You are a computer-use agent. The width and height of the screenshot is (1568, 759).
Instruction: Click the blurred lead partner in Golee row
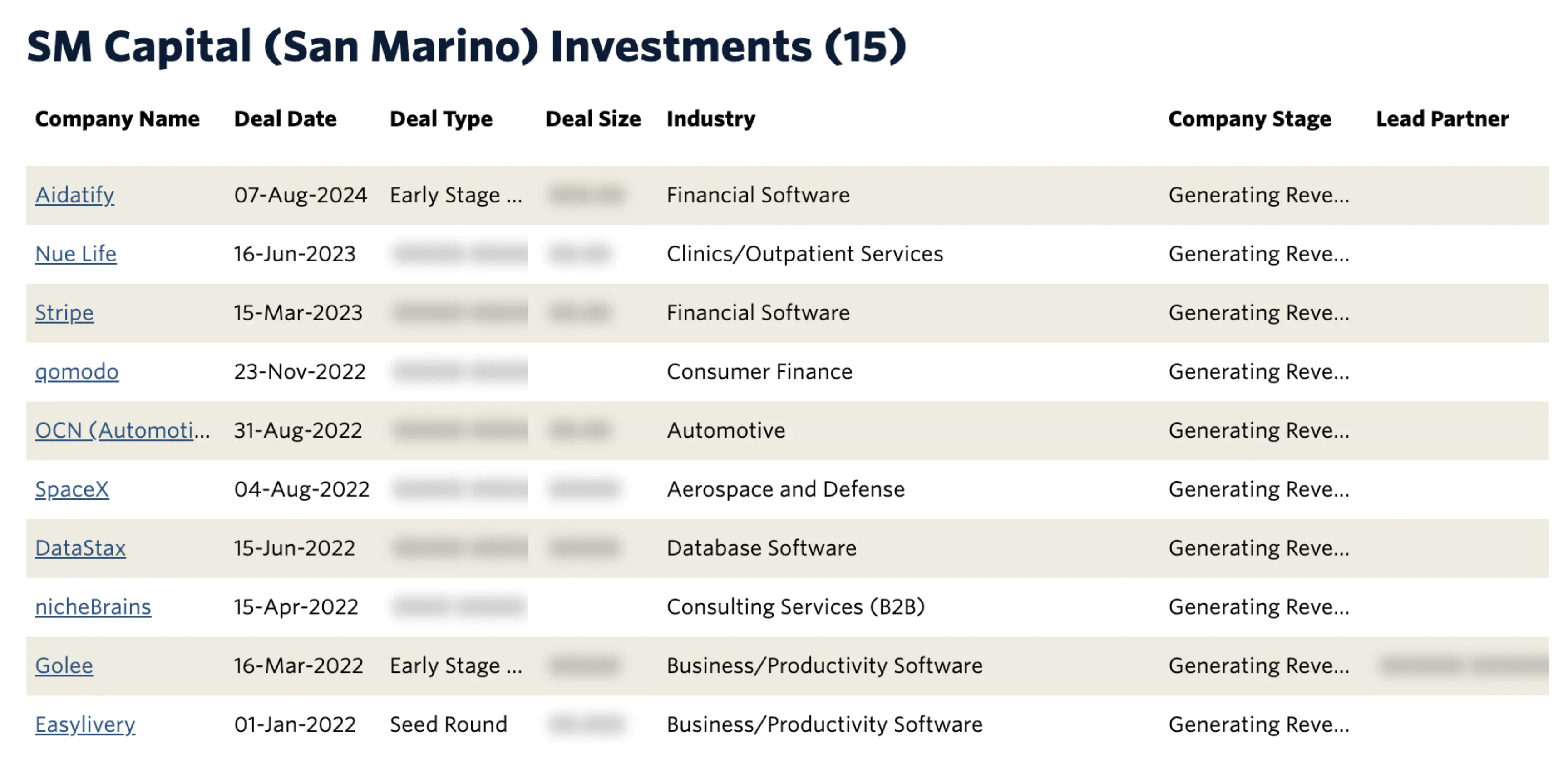click(1463, 665)
